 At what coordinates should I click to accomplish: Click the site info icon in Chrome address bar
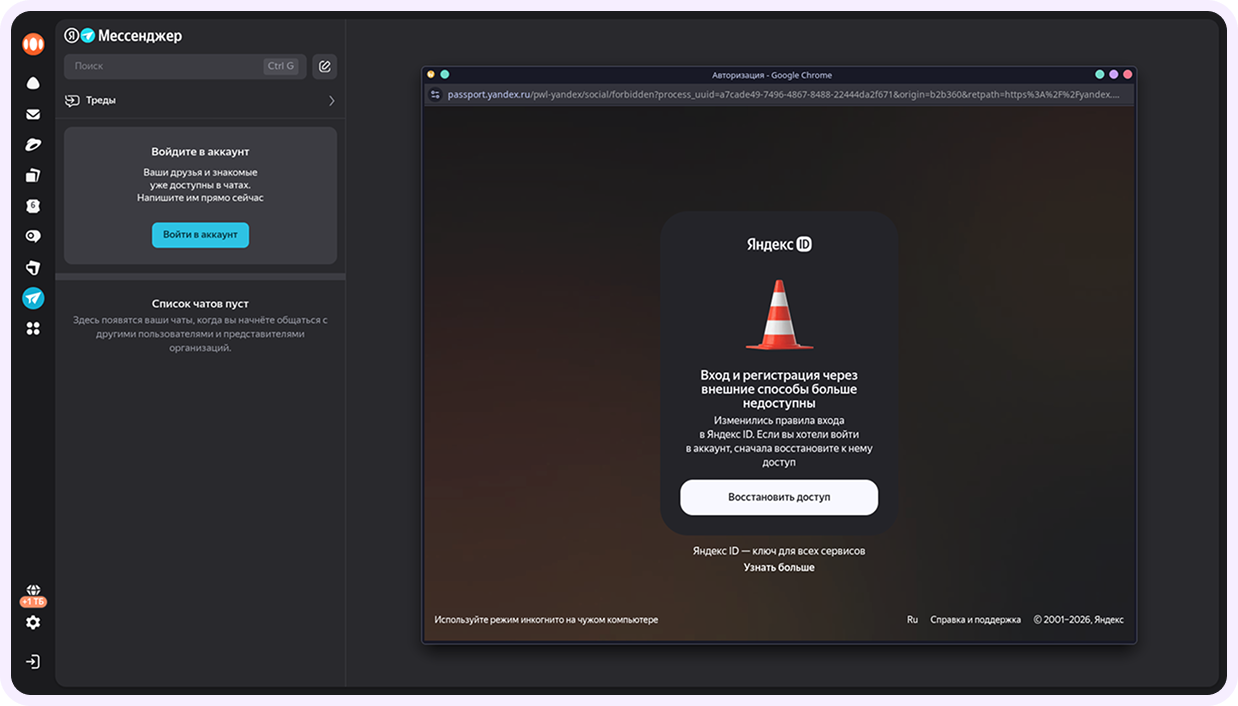(435, 94)
